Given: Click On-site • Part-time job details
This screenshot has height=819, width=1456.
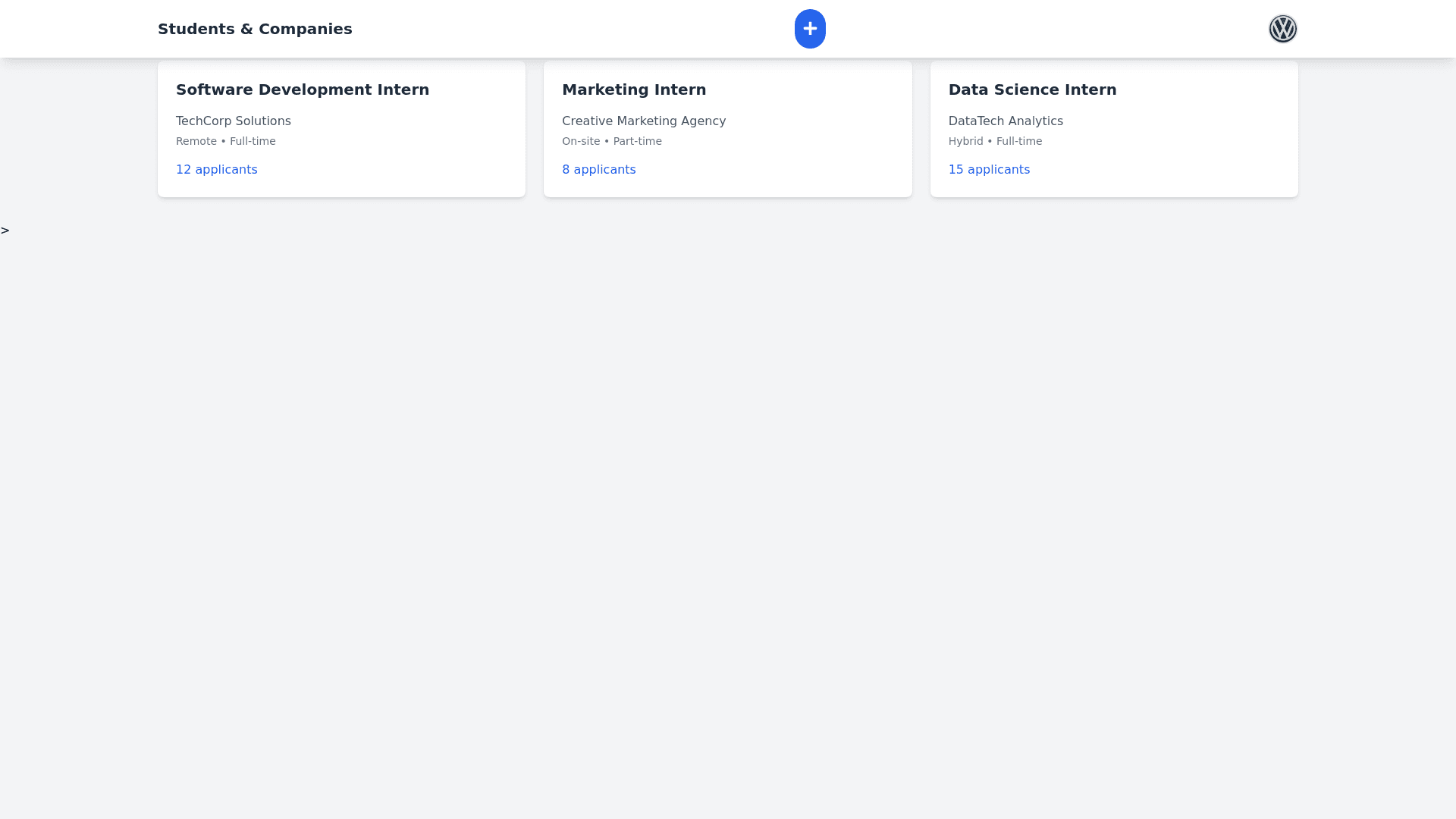Looking at the screenshot, I should click(x=612, y=141).
